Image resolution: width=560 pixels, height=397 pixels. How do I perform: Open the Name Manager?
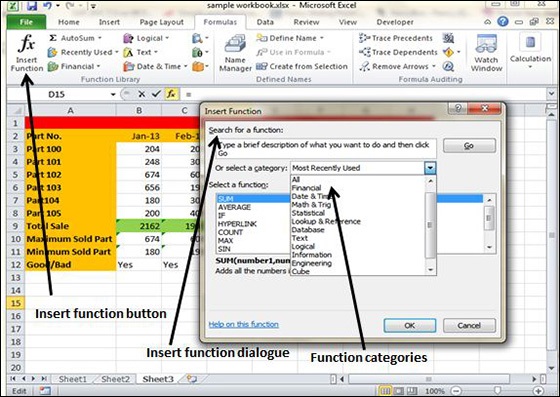pos(235,52)
